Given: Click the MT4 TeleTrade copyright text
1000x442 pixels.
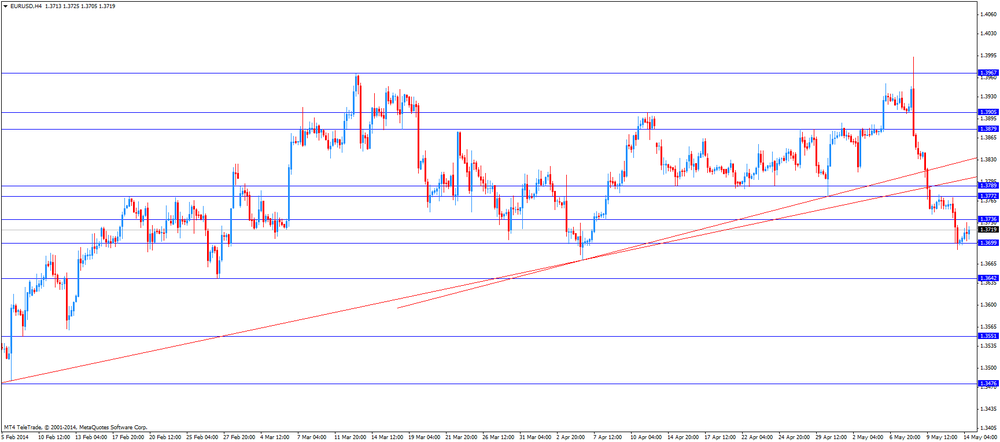Looking at the screenshot, I should point(75,426).
